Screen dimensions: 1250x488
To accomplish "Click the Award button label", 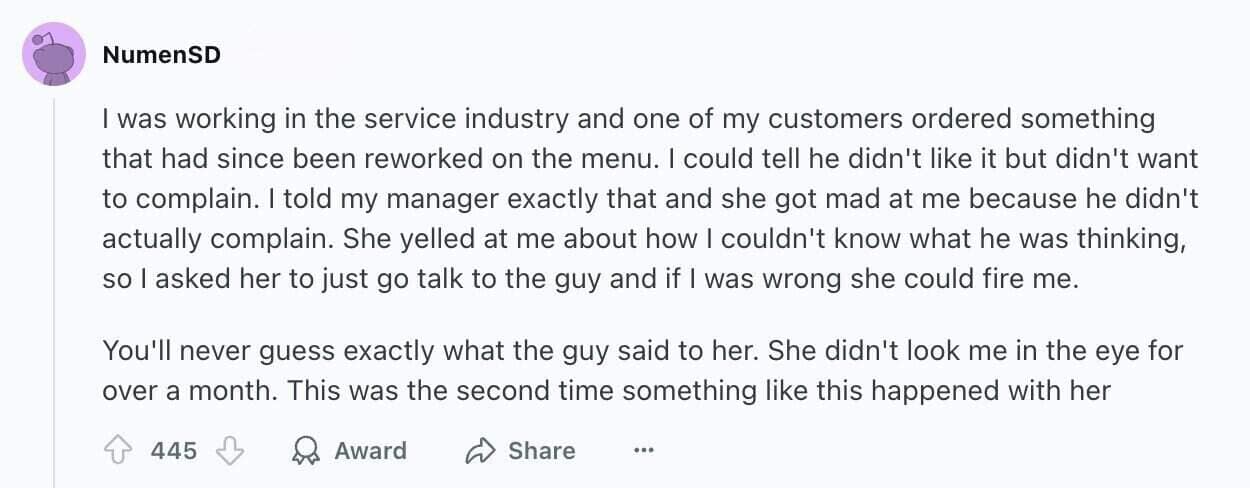I will (370, 451).
